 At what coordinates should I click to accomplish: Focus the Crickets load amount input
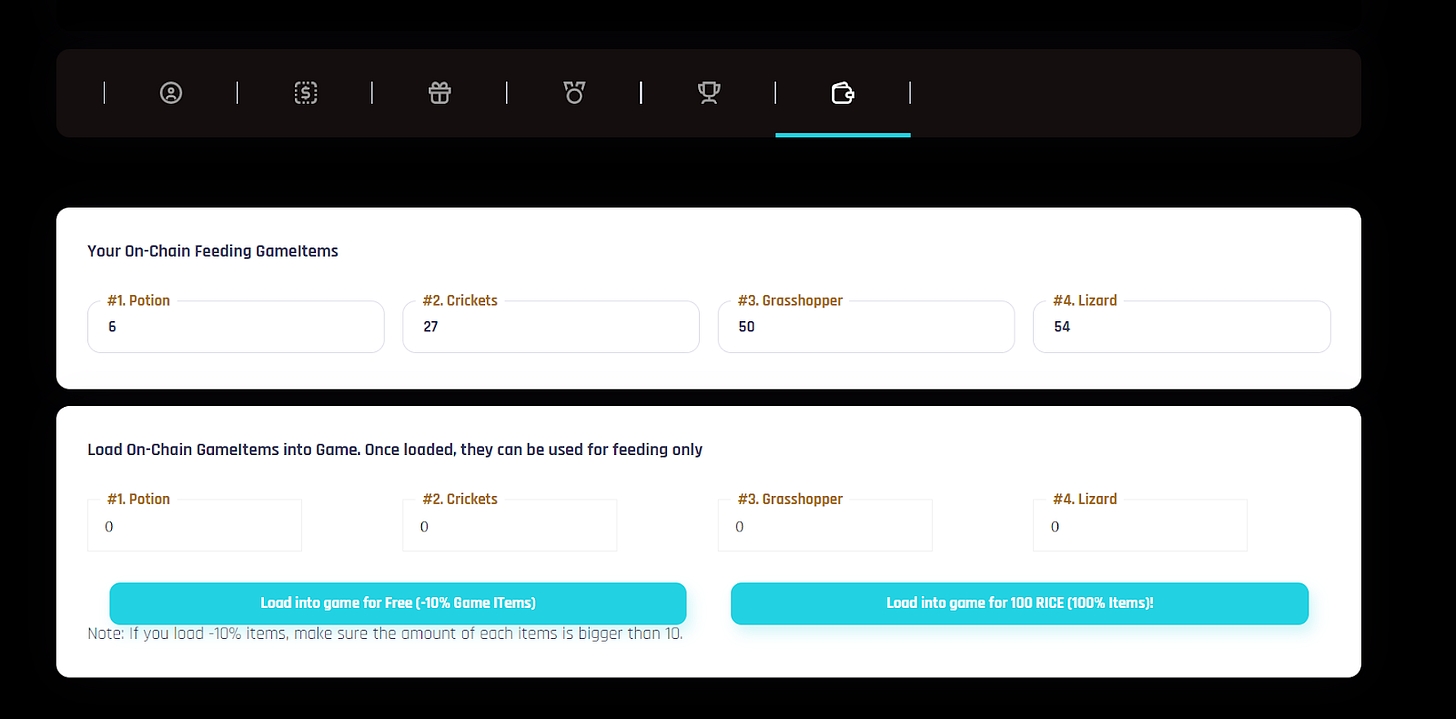pyautogui.click(x=509, y=526)
